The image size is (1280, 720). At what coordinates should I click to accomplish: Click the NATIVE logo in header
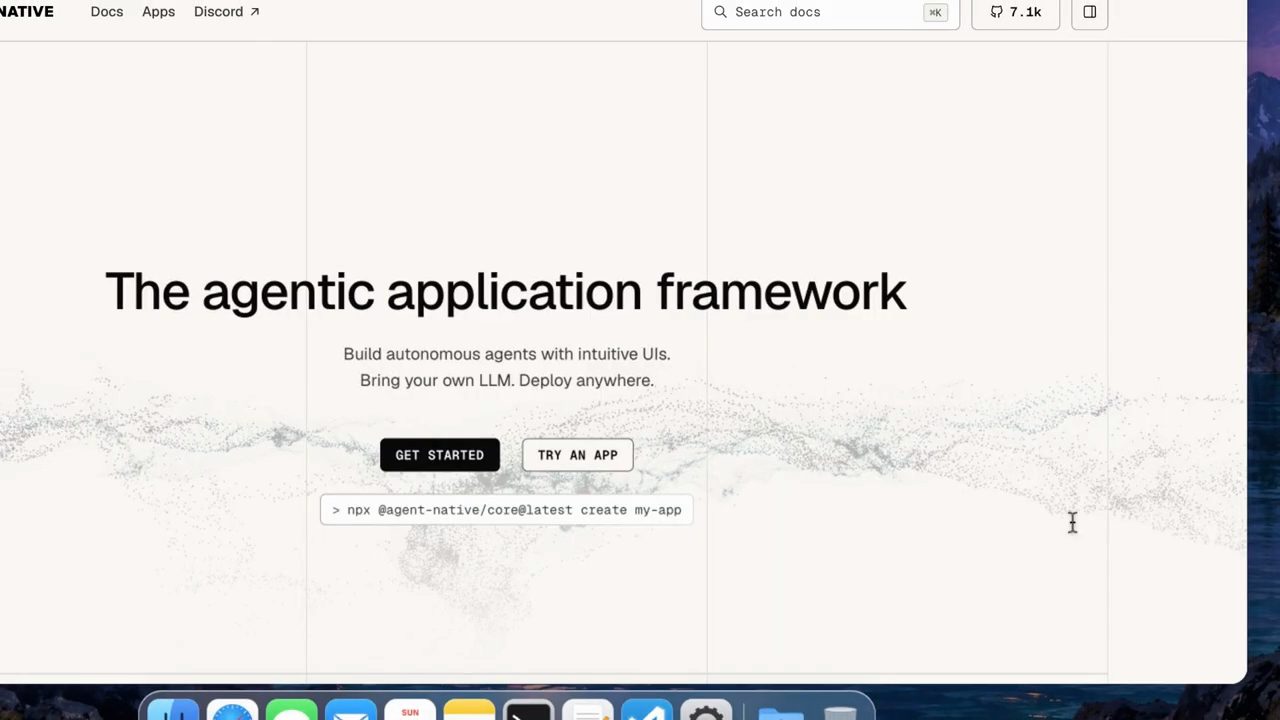[x=27, y=12]
